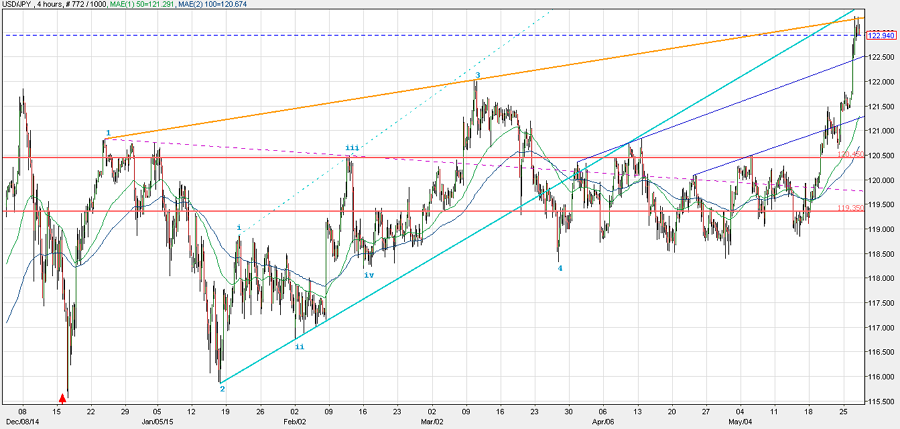900x429 pixels.
Task: Click the sub-wave label 'iv'
Action: [369, 275]
